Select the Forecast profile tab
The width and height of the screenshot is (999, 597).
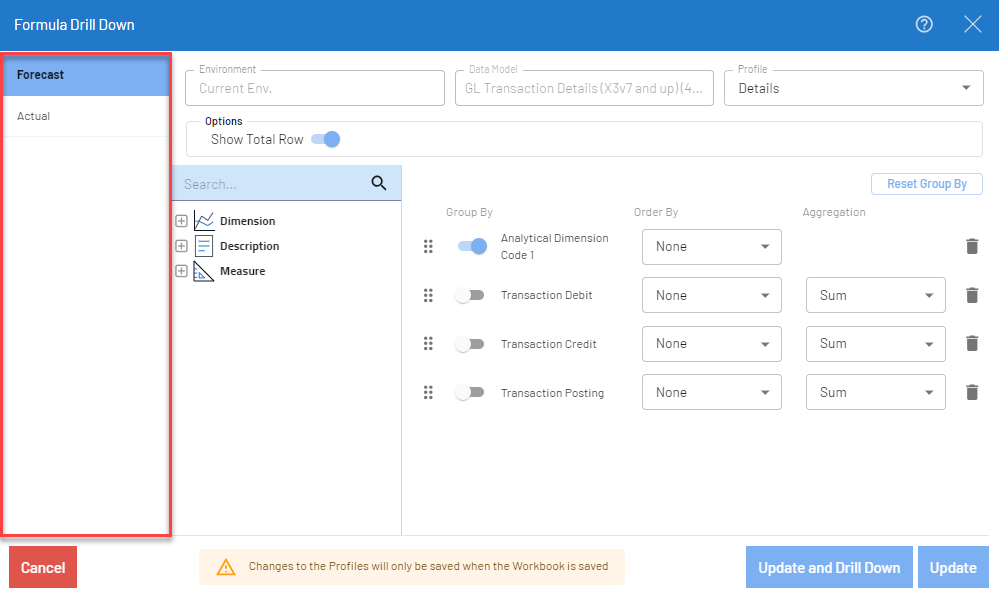click(x=85, y=75)
